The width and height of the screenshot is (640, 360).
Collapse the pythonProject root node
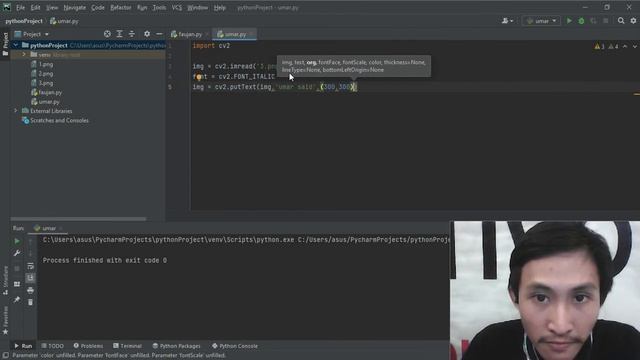(16, 45)
